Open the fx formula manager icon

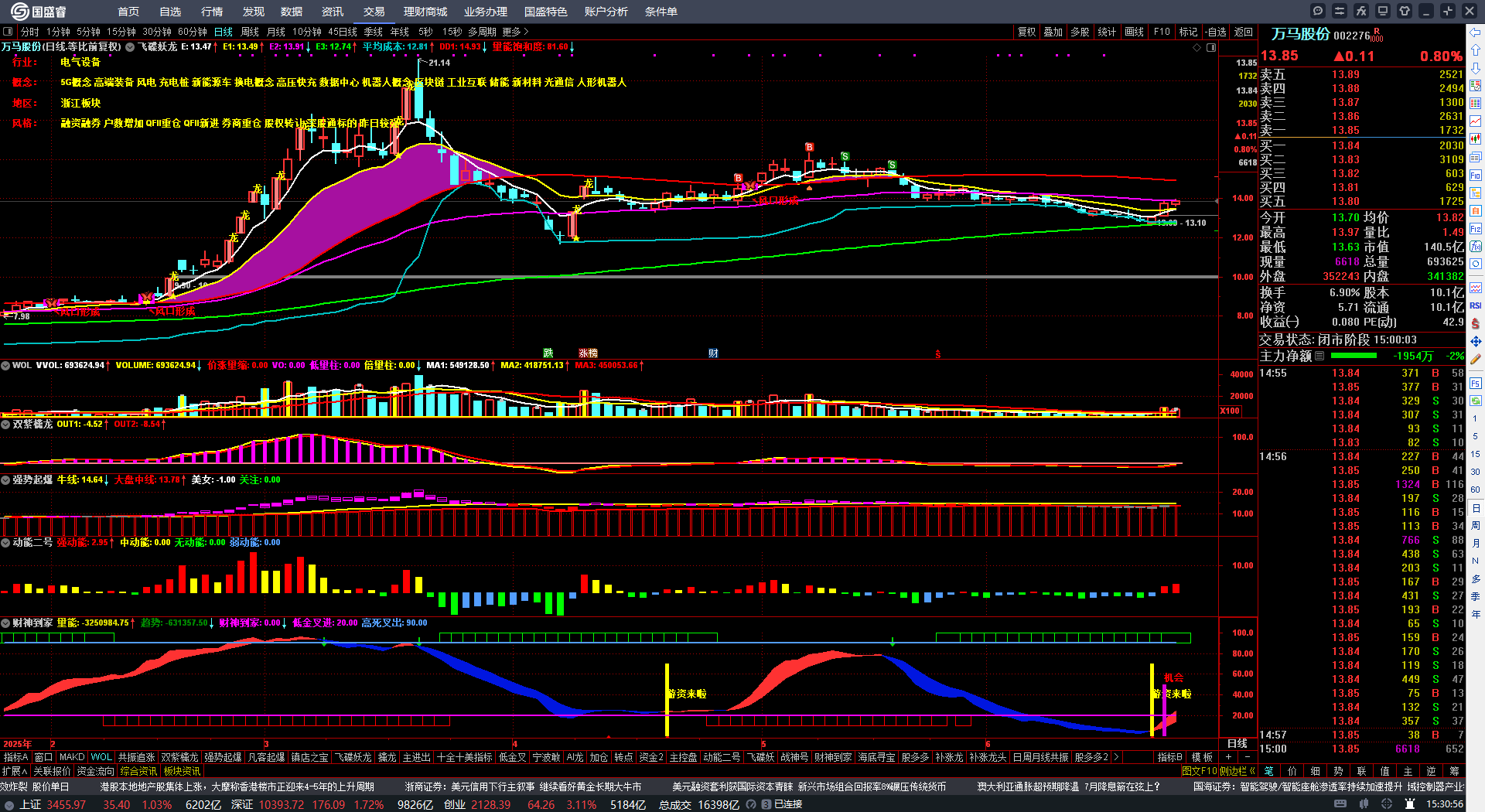[x=1361, y=11]
